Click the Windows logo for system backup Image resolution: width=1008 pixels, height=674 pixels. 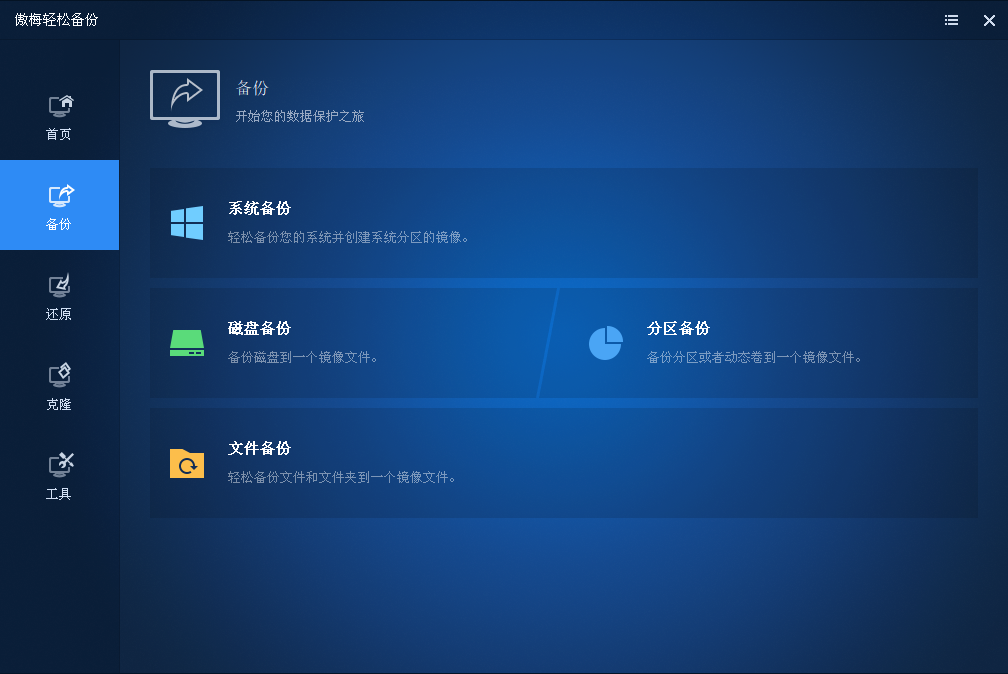[x=187, y=223]
